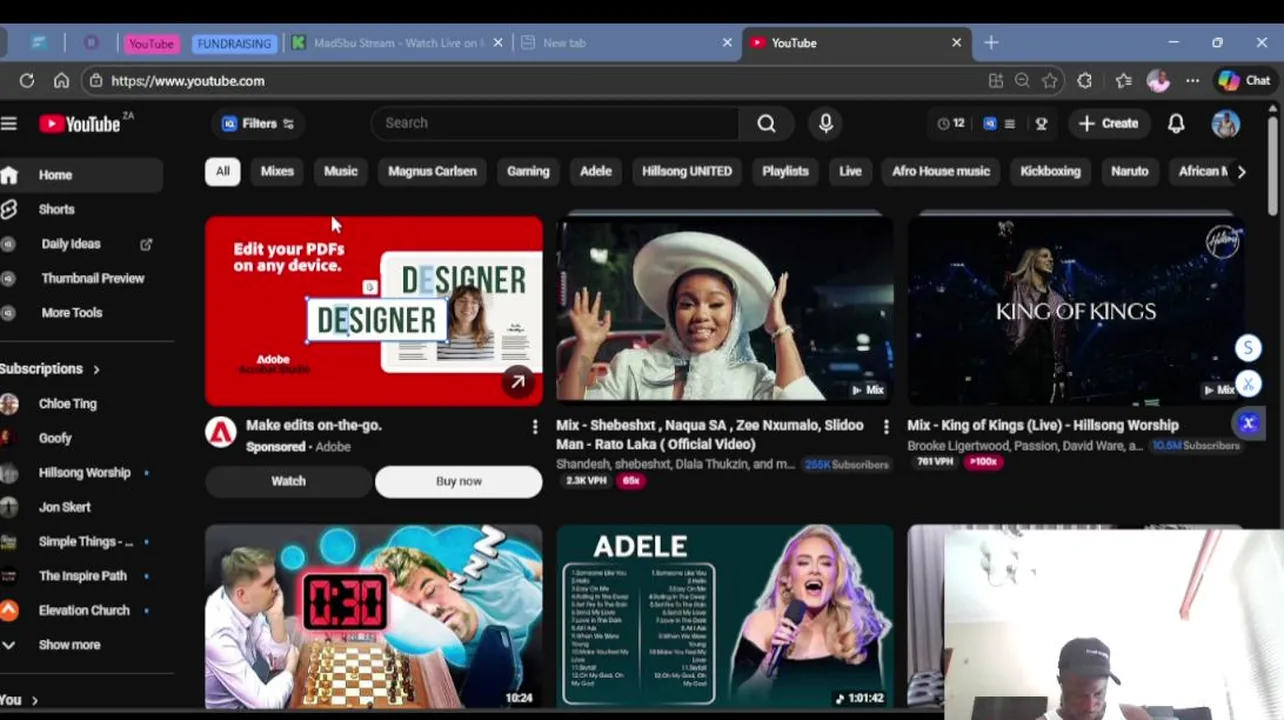1284x720 pixels.
Task: Click the ad external link arrow icon
Action: (518, 381)
